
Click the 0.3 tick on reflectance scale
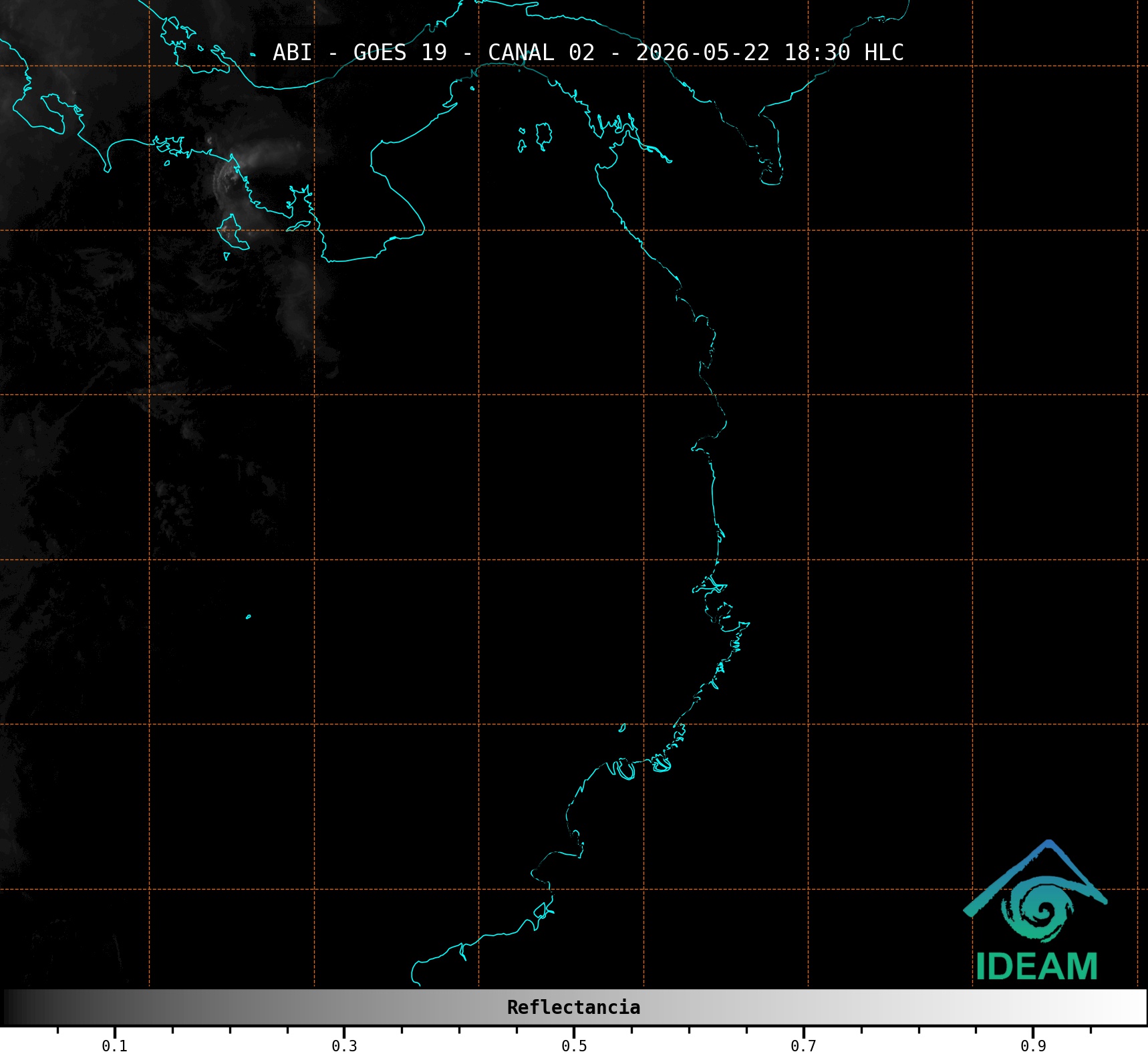coord(344,1045)
